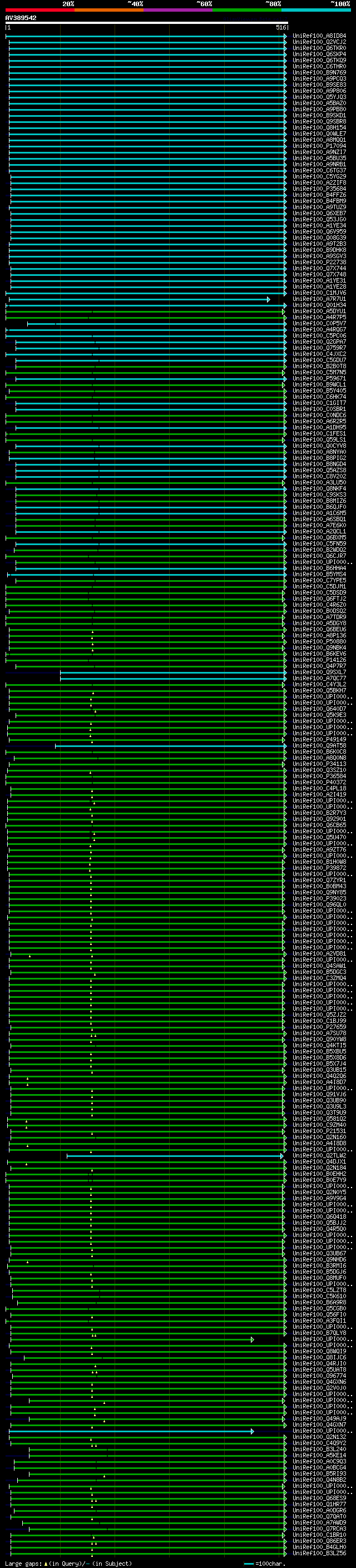
Task: Select the UniRef100_Q6BXM5 label
Action: click(319, 537)
